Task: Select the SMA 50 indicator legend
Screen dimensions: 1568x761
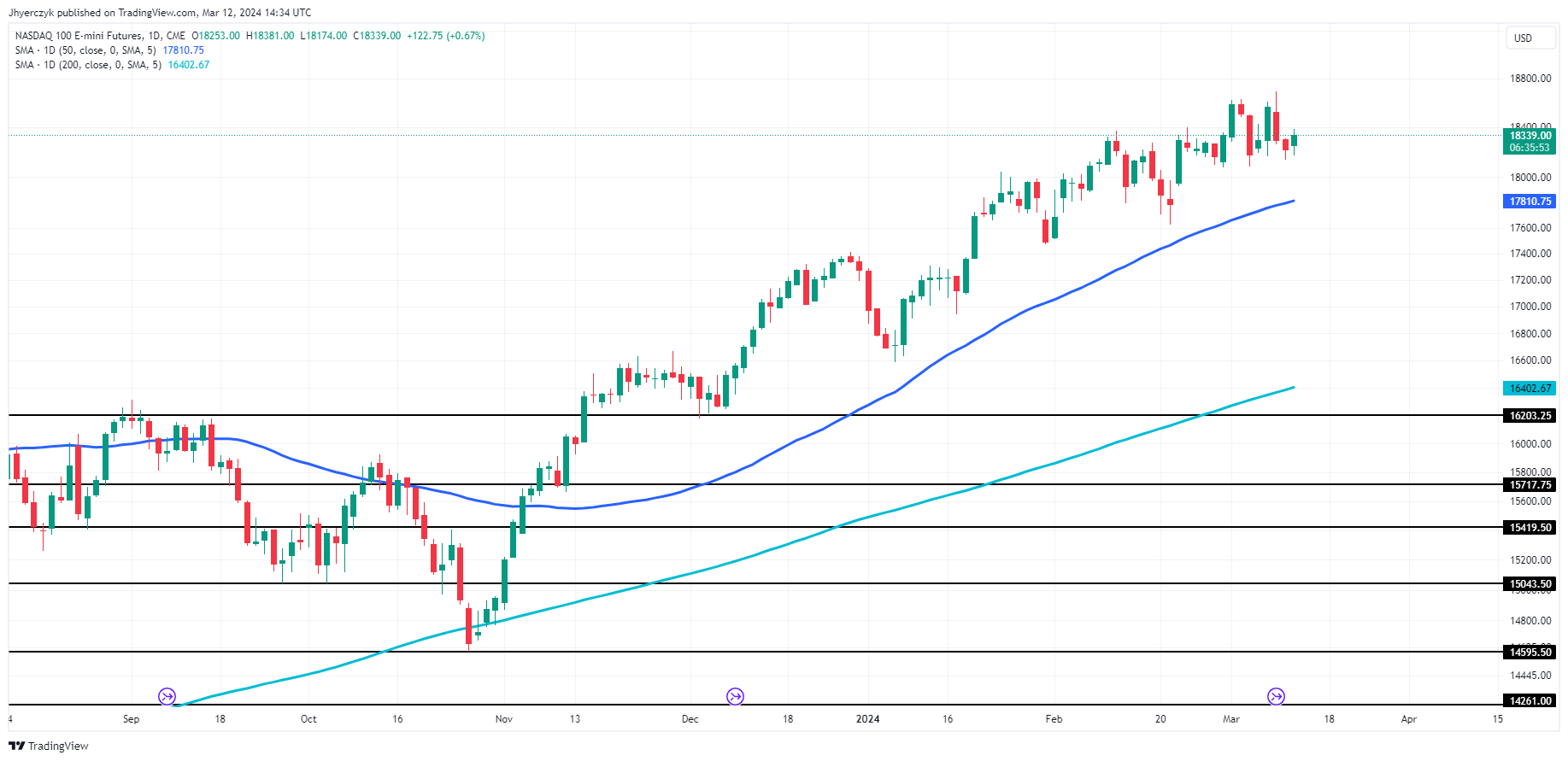Action: click(x=85, y=50)
